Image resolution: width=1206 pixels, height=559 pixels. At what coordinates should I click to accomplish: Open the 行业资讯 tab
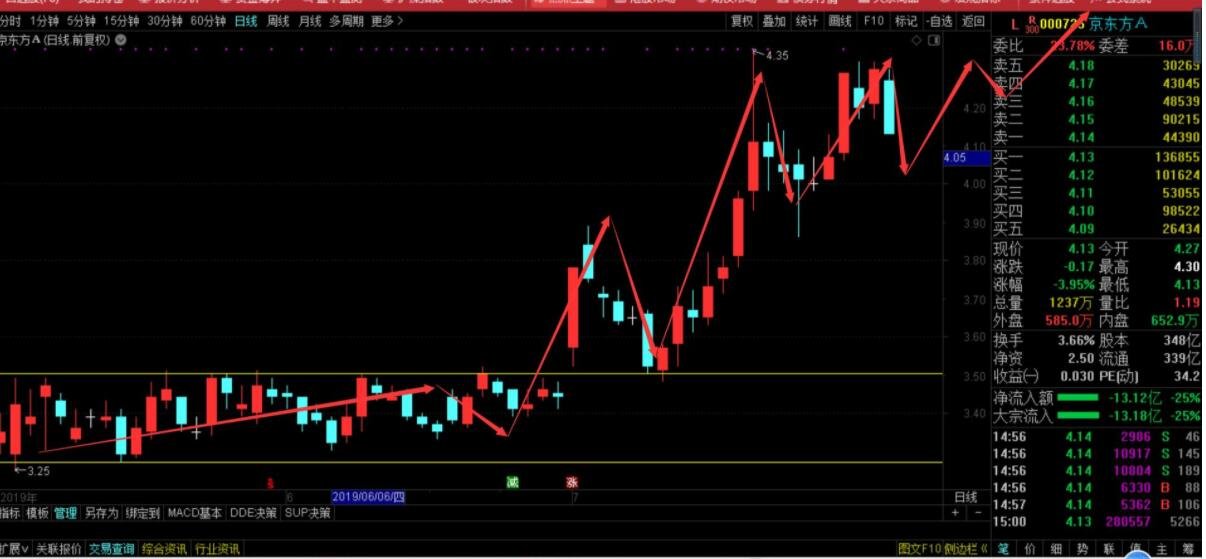tap(217, 548)
